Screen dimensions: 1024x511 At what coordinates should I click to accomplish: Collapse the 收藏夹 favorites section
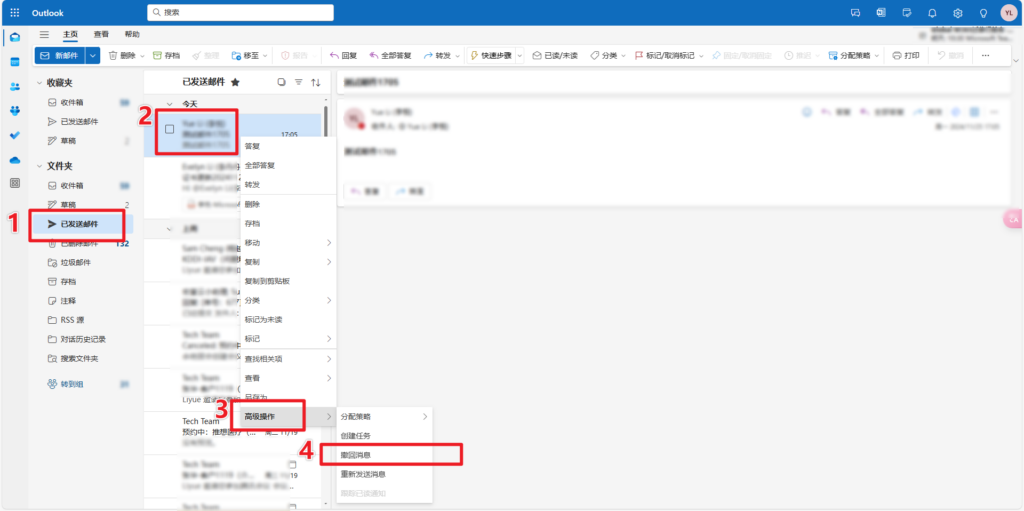point(39,83)
